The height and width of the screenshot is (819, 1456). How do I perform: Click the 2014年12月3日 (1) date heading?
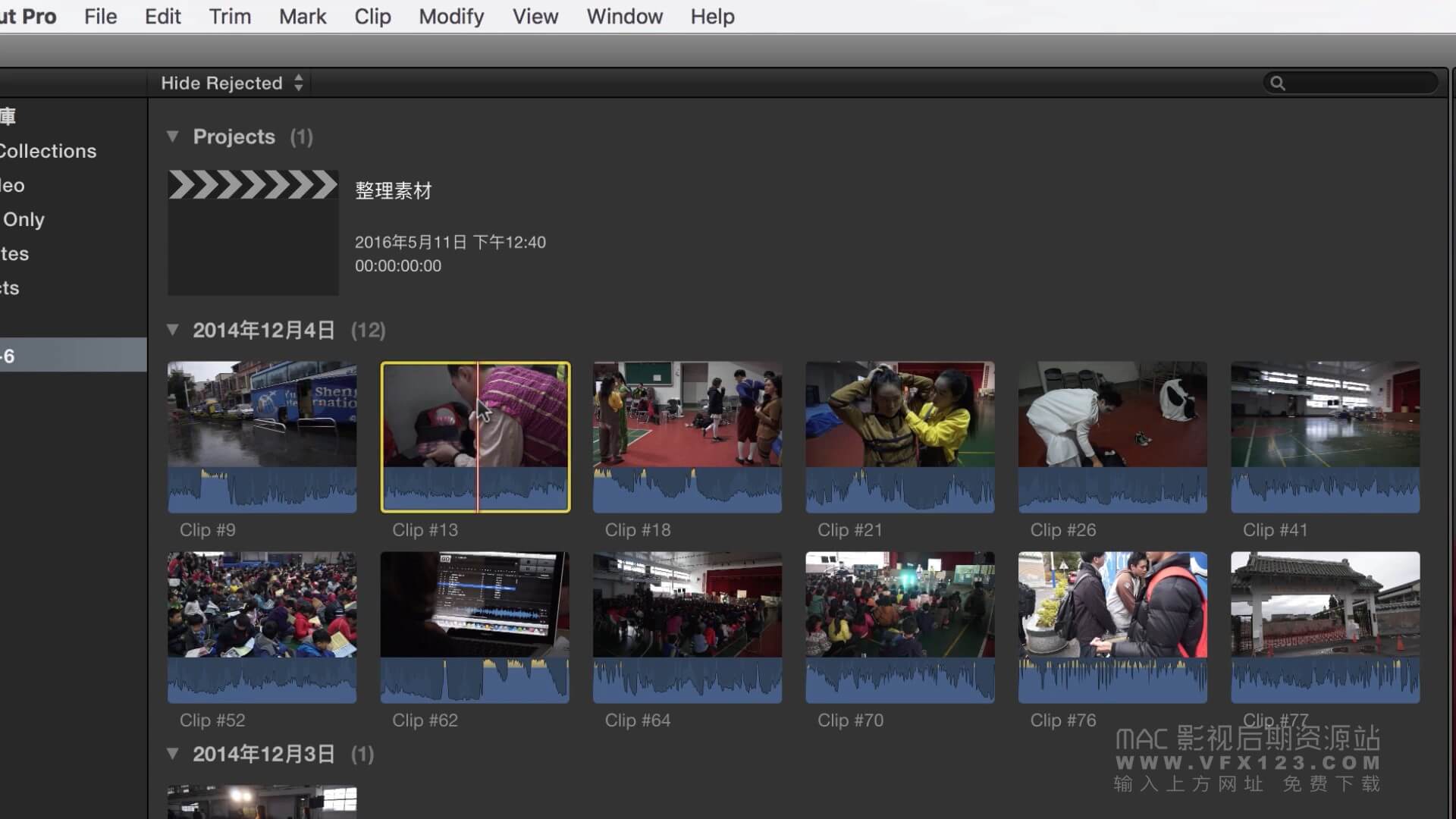pos(283,754)
